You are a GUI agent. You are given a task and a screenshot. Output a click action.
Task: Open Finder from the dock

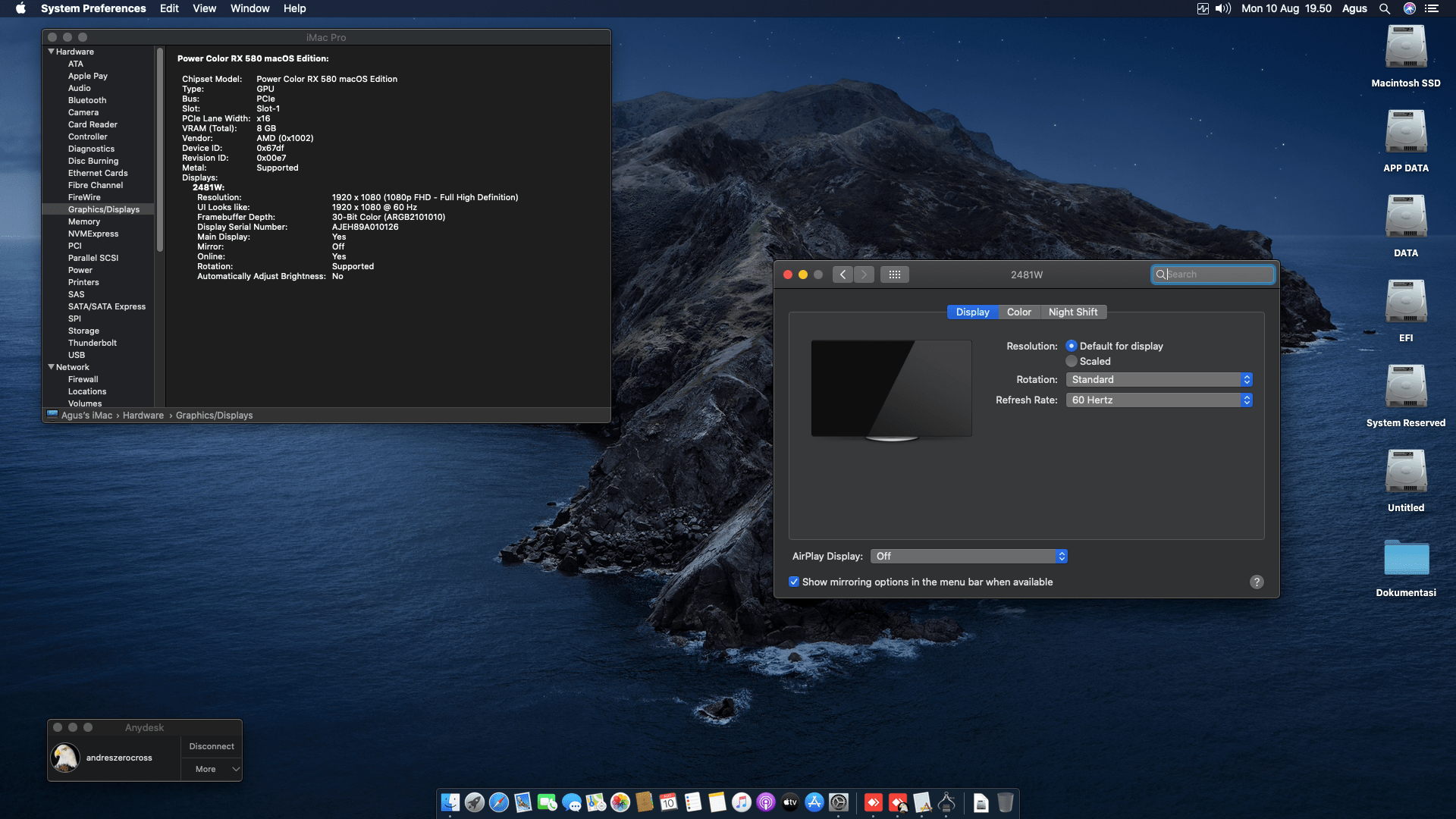(x=450, y=802)
